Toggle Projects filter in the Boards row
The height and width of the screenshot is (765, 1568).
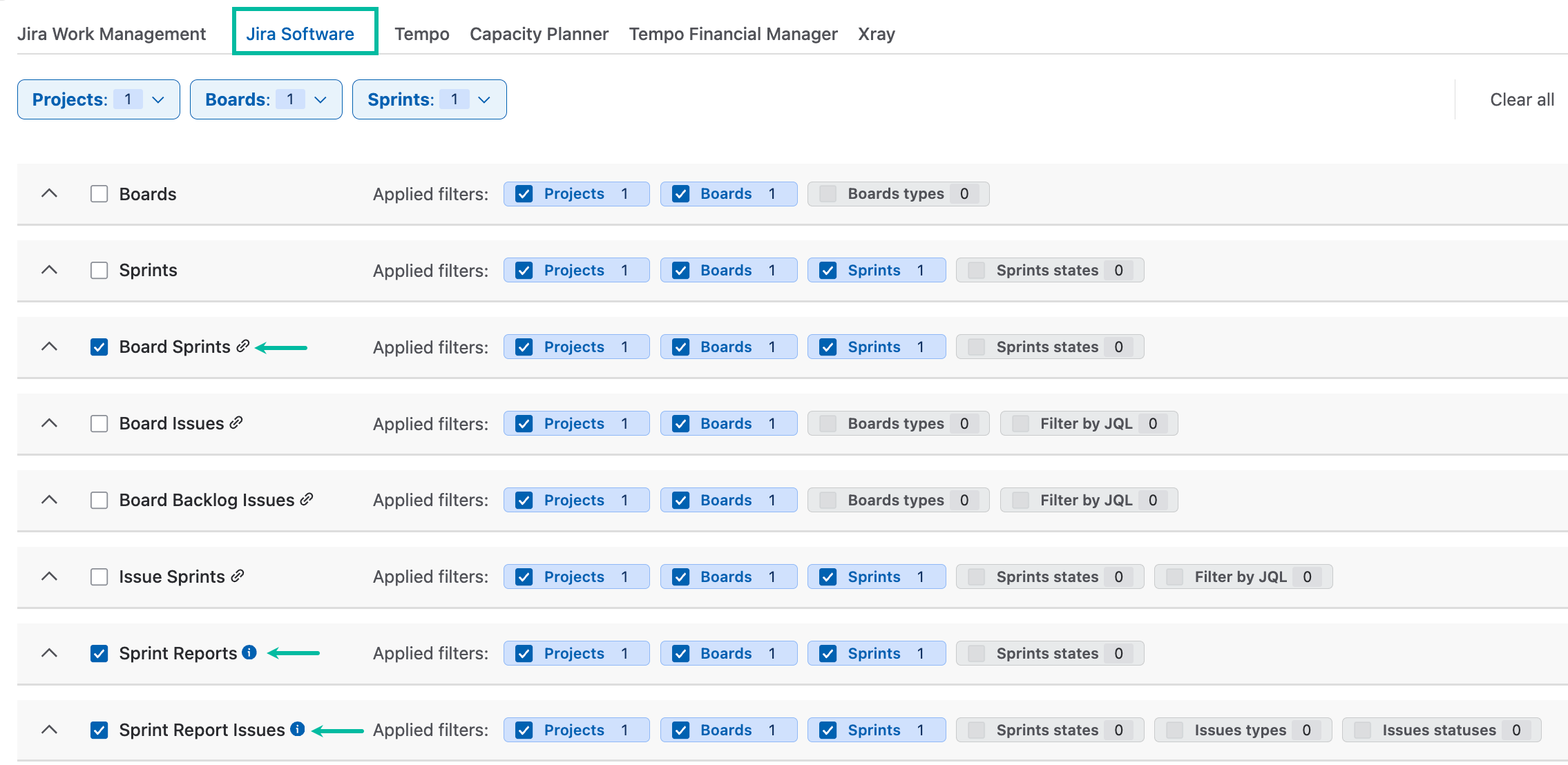click(x=576, y=194)
